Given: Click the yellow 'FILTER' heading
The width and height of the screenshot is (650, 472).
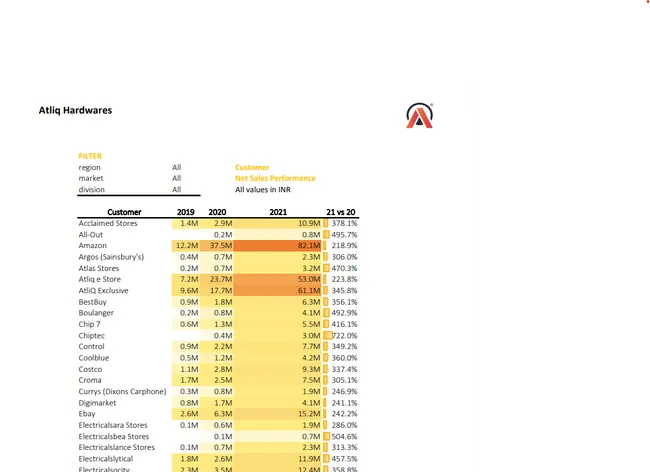Looking at the screenshot, I should 90,156.
